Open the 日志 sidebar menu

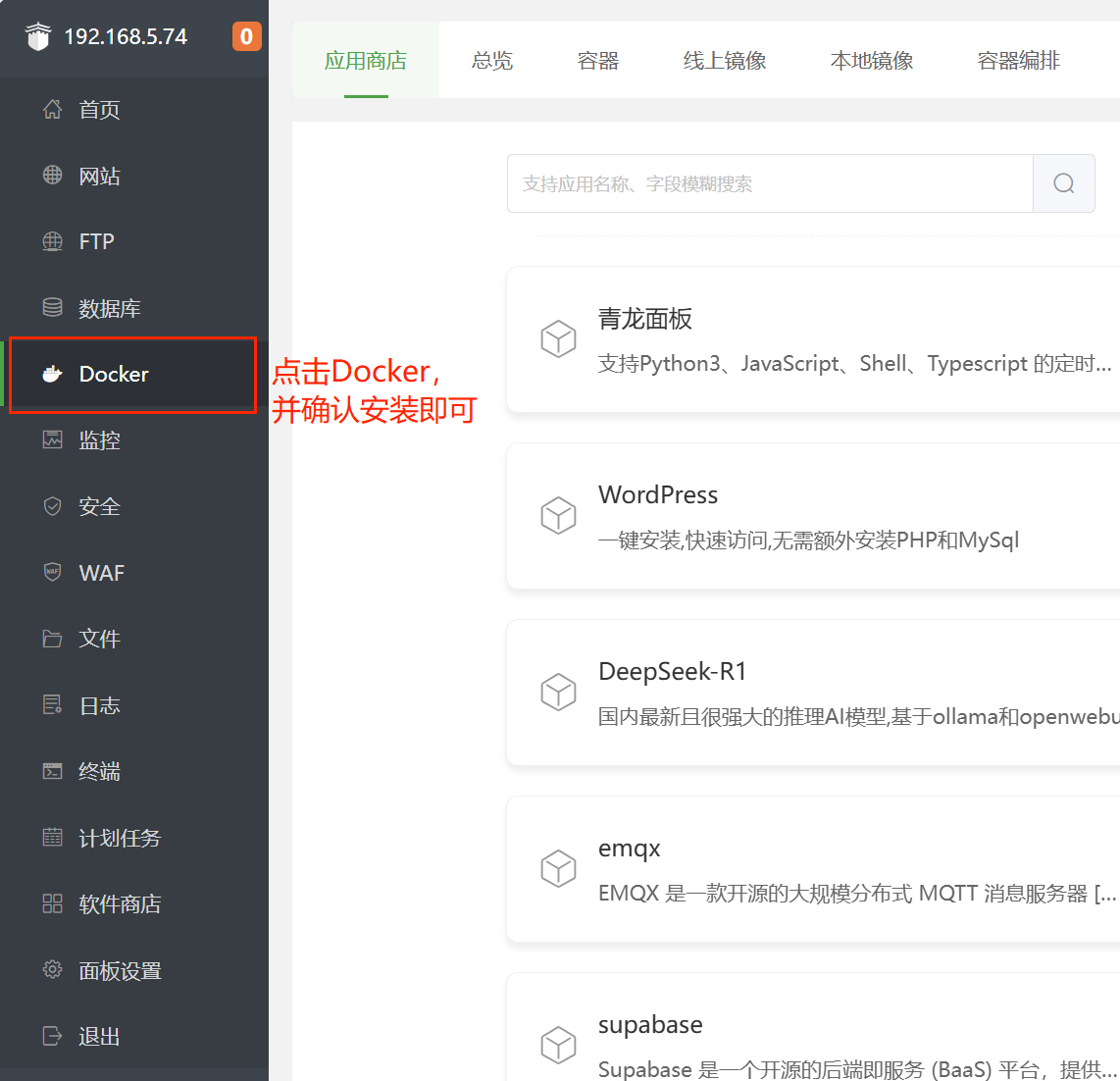134,704
